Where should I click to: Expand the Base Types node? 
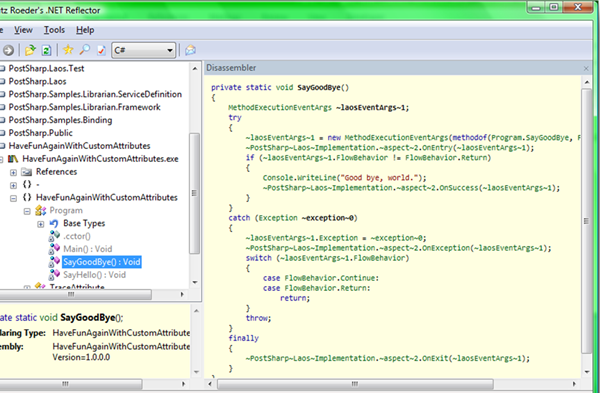(41, 224)
